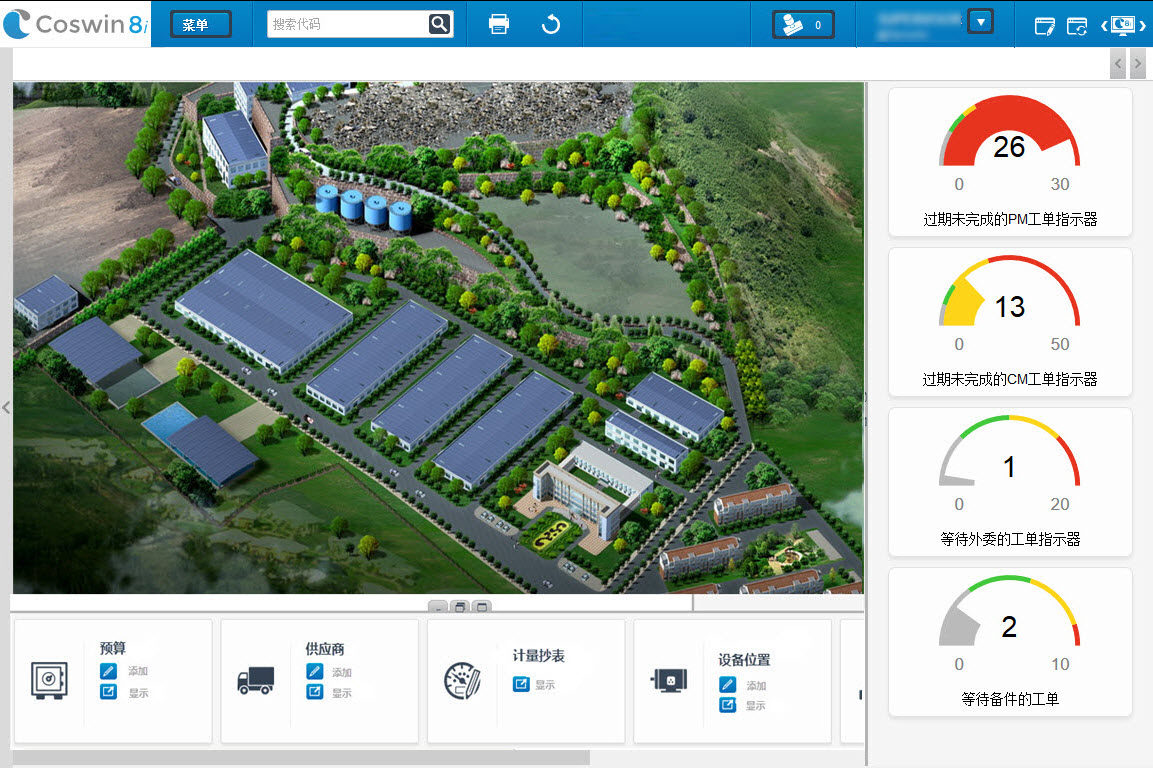Click the 计量抄表 gauge icon
Screen dimensions: 1153x768
(x=462, y=680)
